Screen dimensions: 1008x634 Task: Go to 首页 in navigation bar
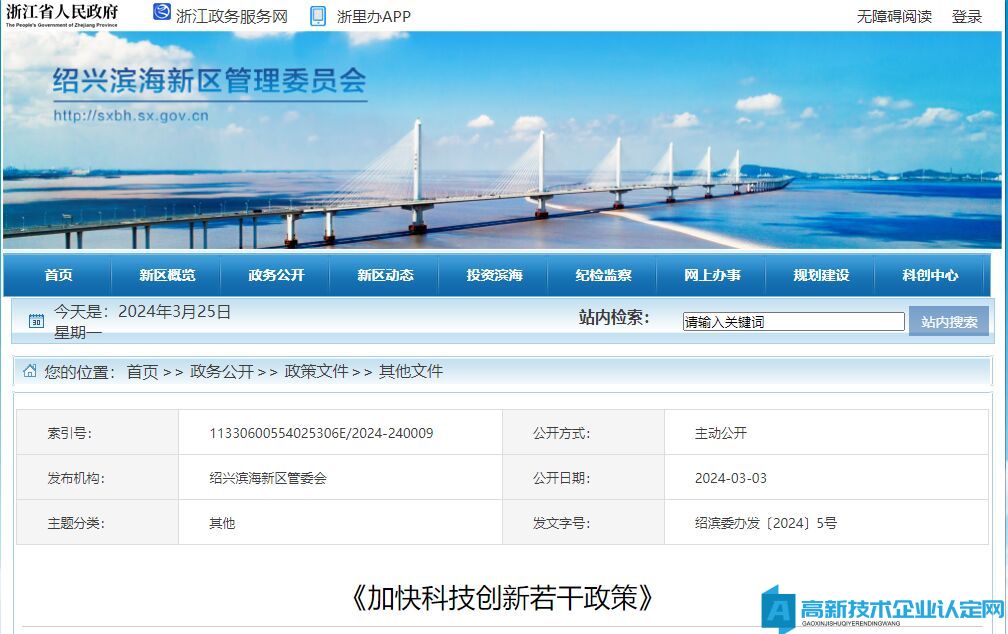pos(58,275)
